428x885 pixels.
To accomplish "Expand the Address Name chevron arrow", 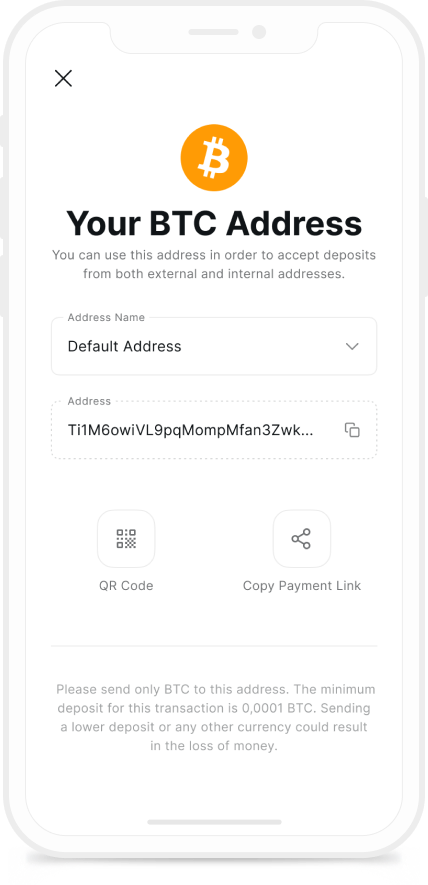I will (x=352, y=347).
